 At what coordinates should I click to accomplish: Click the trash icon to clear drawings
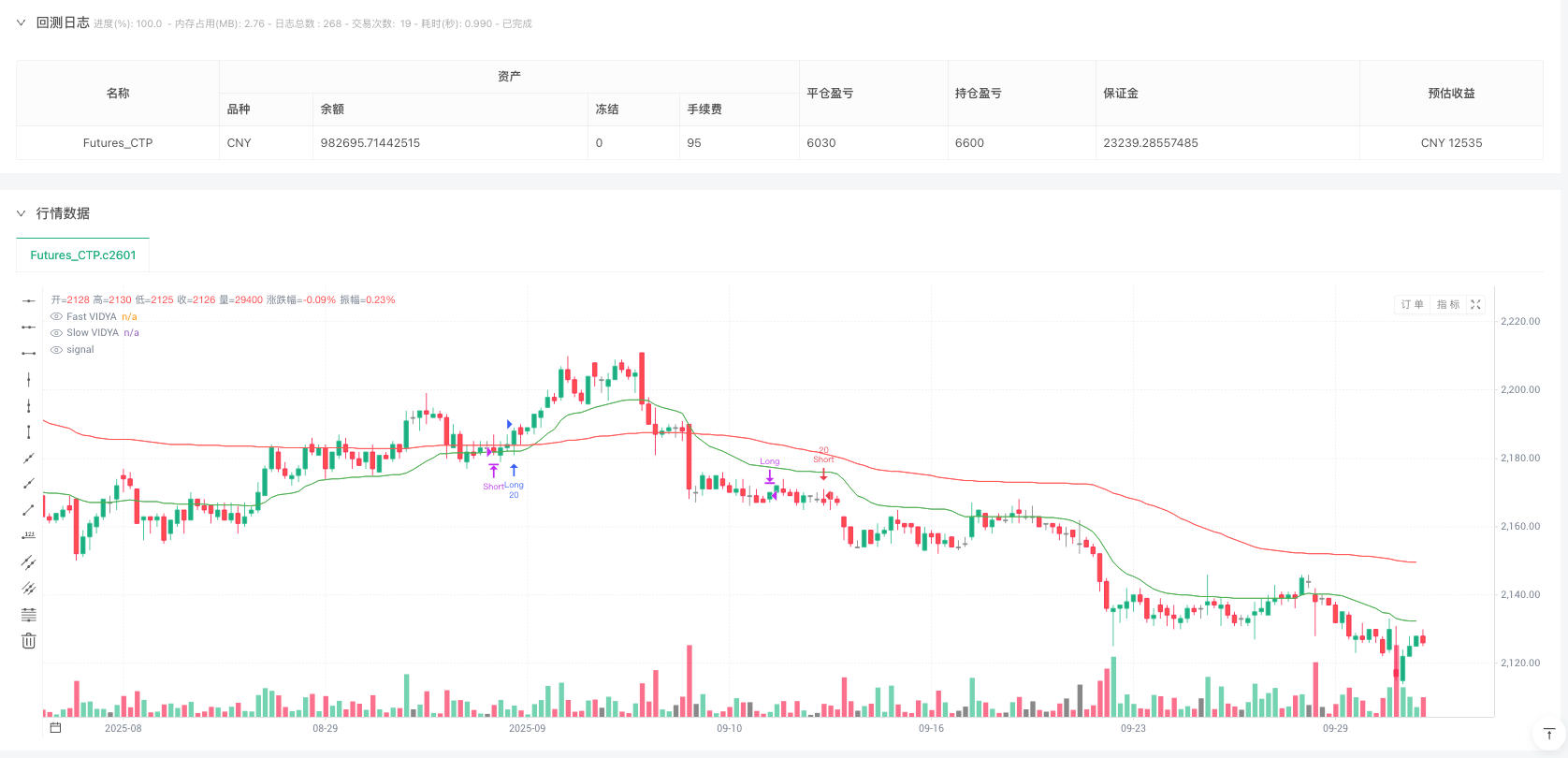point(28,641)
